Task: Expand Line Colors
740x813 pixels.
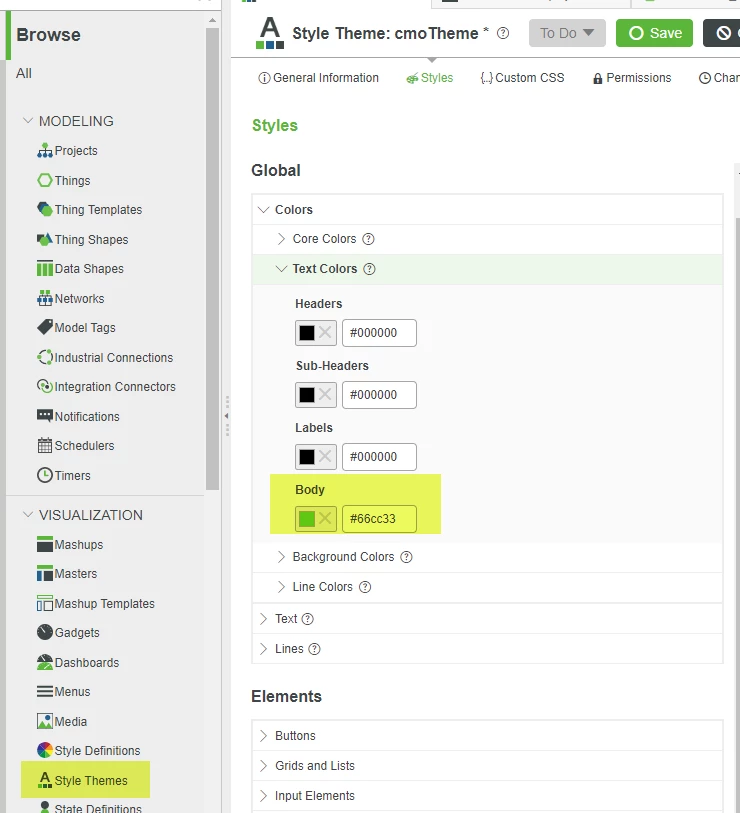Action: 281,587
